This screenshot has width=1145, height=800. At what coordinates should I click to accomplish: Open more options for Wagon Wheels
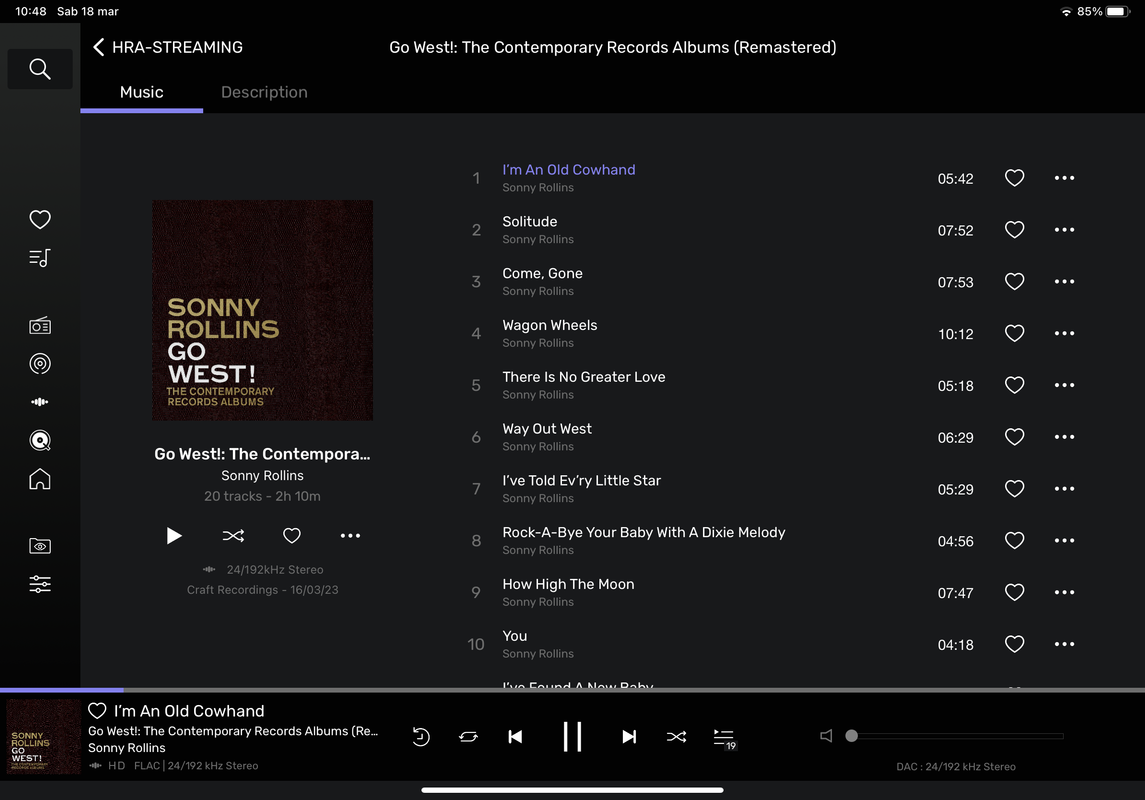[x=1064, y=334]
